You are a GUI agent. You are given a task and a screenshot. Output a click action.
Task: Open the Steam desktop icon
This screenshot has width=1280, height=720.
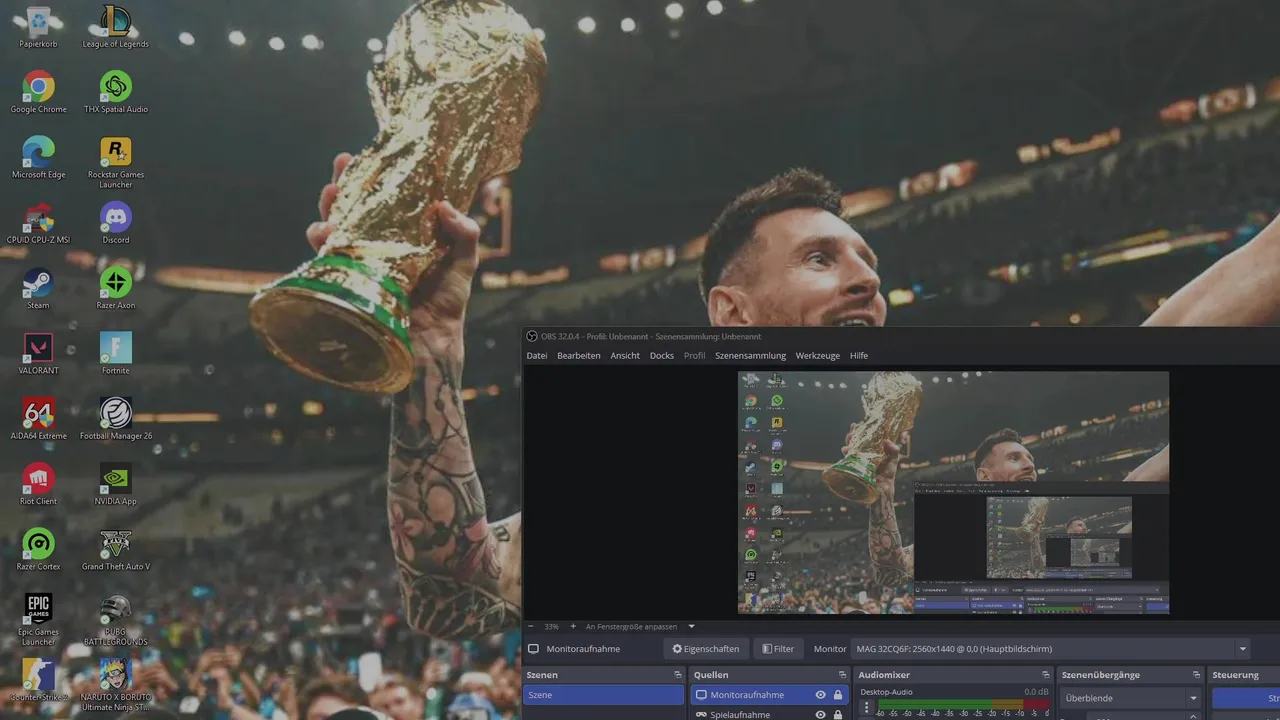click(38, 288)
